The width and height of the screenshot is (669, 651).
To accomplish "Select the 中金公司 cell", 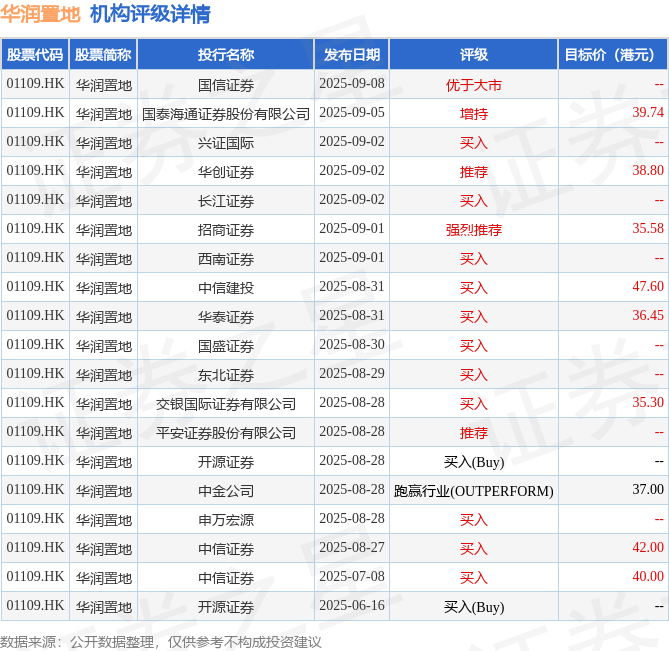I will [226, 491].
